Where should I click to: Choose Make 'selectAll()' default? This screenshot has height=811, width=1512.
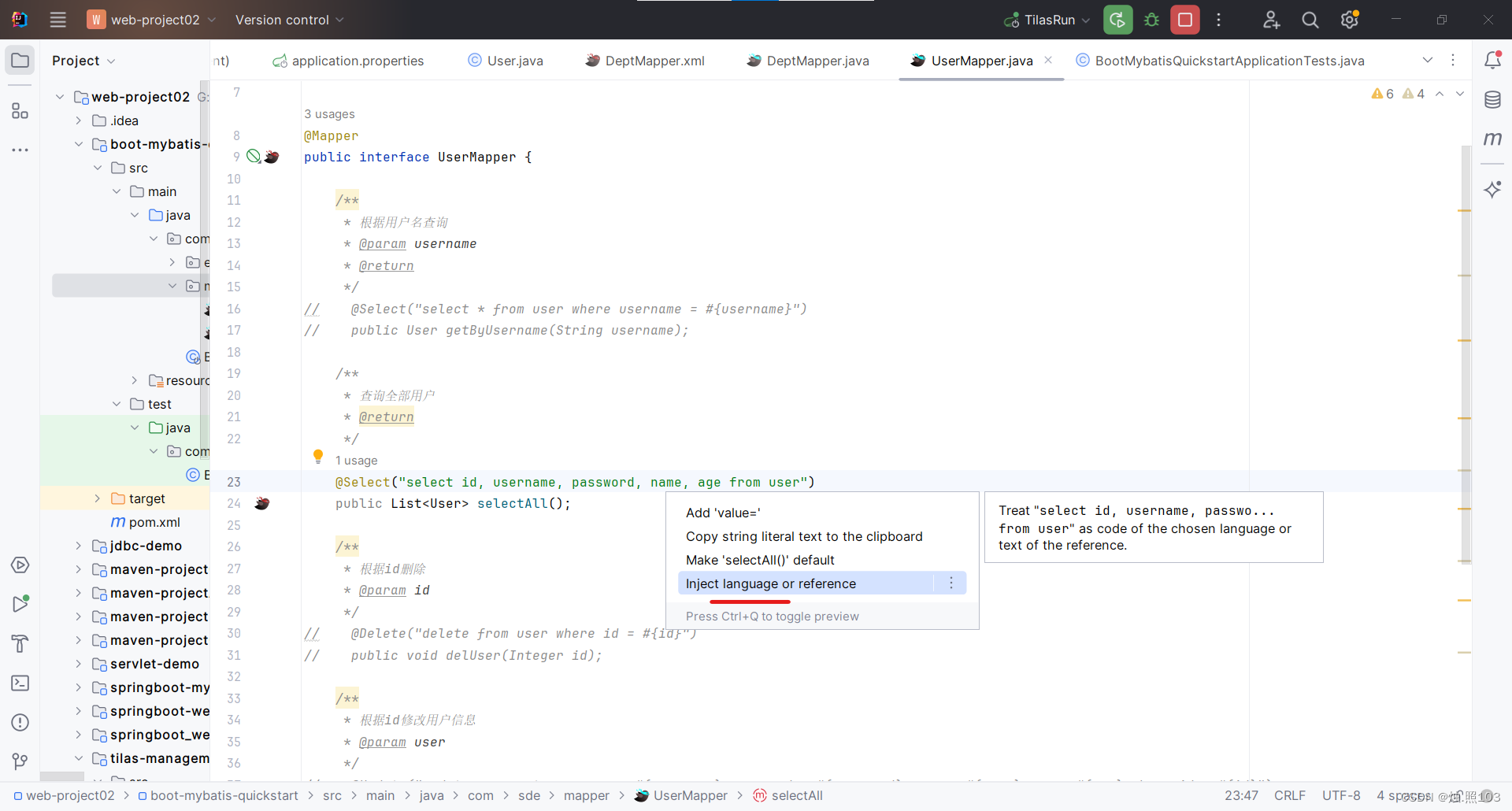click(x=822, y=560)
